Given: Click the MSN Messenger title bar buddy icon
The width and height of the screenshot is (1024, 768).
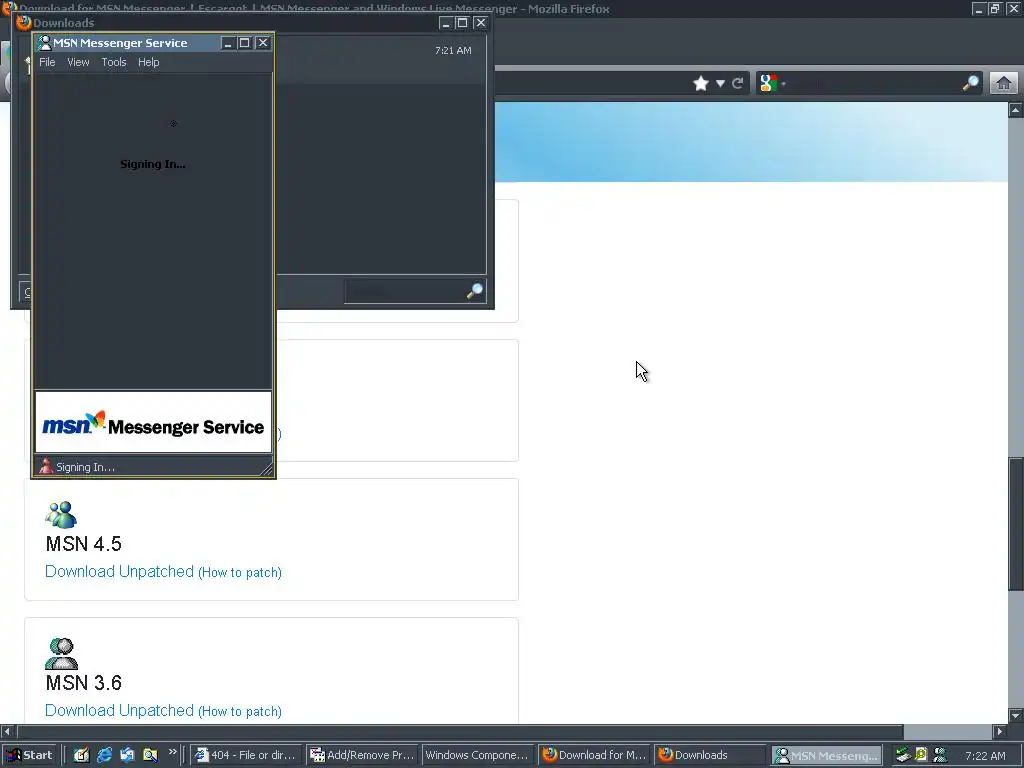Looking at the screenshot, I should pos(44,43).
